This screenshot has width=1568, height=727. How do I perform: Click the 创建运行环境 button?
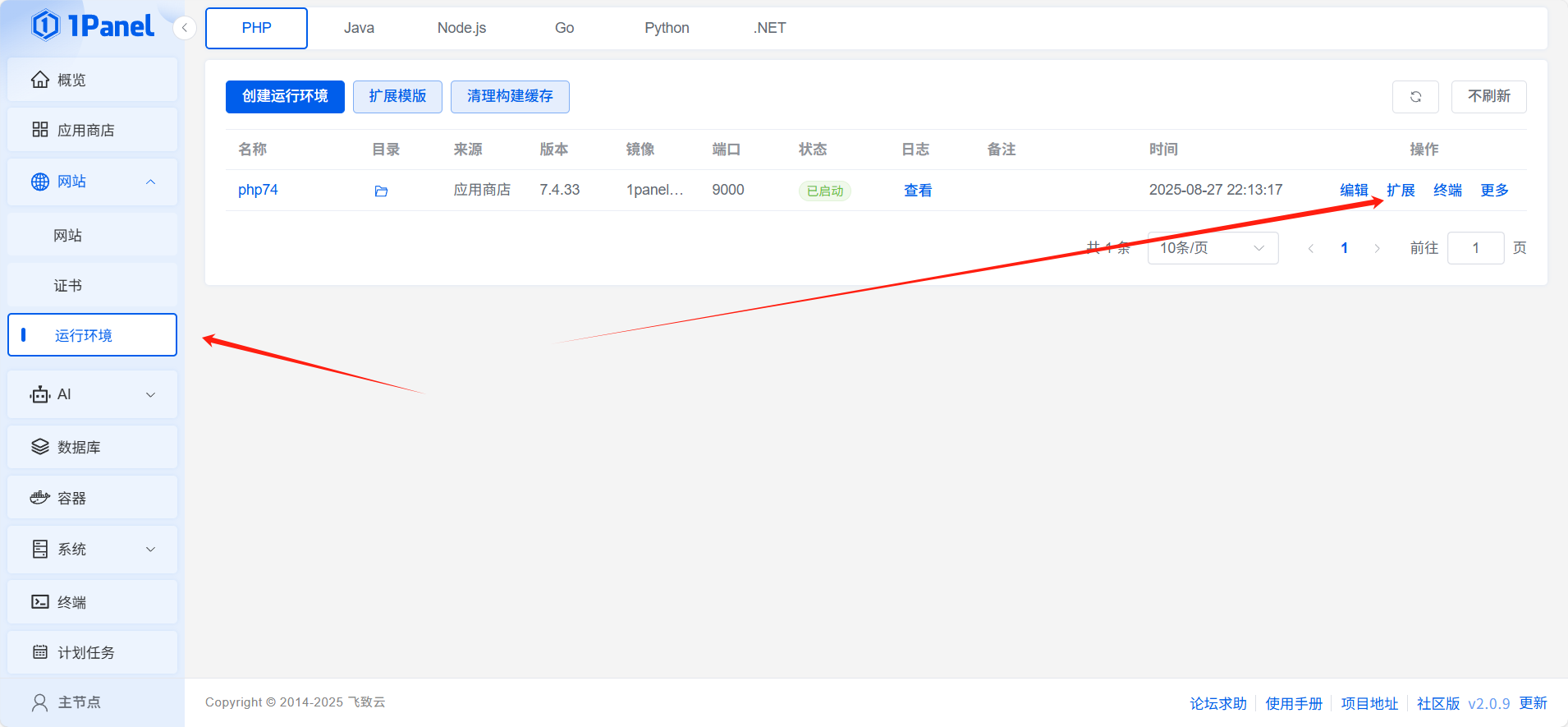pos(285,97)
